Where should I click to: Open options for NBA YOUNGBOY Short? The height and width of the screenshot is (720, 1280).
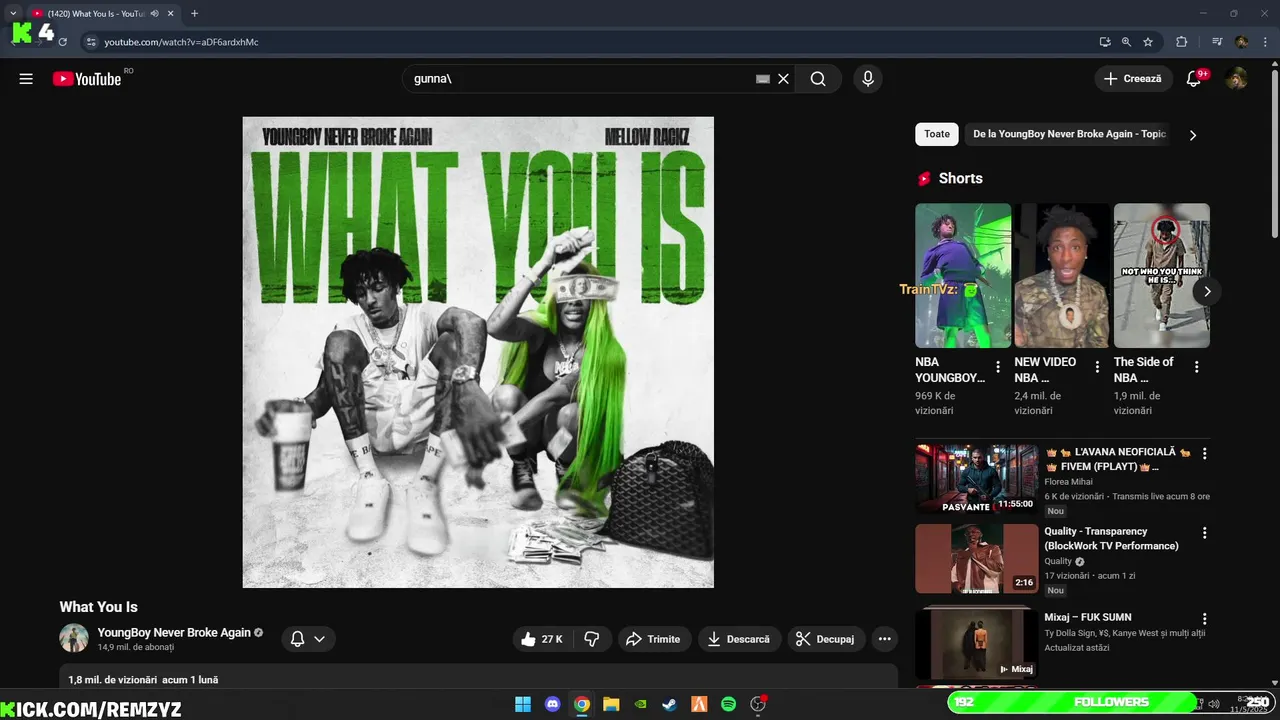998,367
